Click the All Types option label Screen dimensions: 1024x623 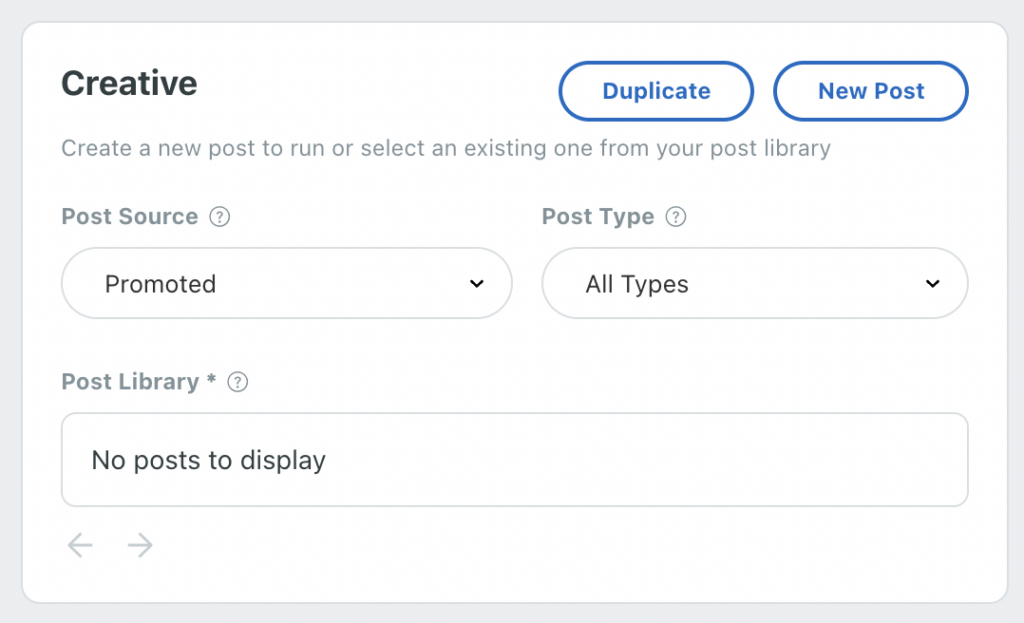[637, 283]
